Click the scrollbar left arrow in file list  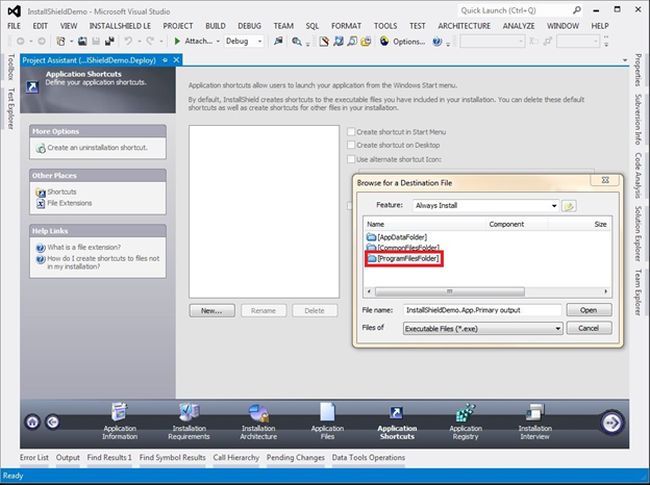click(369, 291)
